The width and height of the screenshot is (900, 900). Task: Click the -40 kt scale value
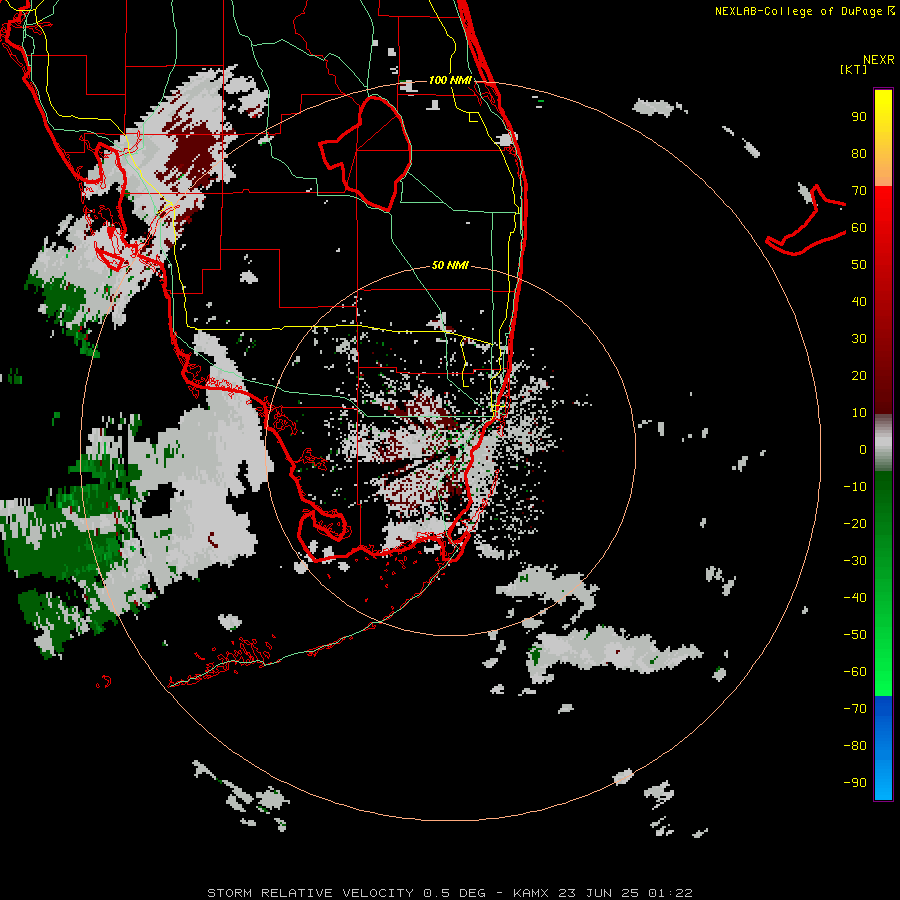(x=855, y=598)
